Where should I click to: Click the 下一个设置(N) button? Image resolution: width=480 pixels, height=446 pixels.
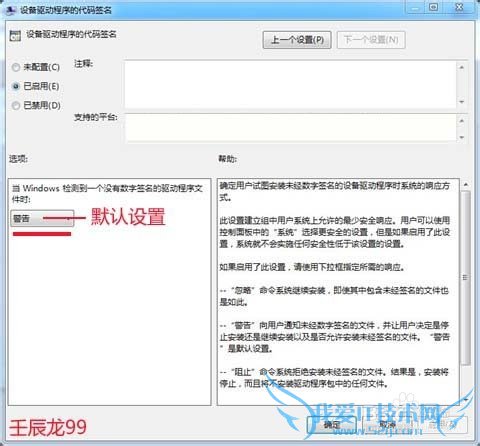click(371, 40)
